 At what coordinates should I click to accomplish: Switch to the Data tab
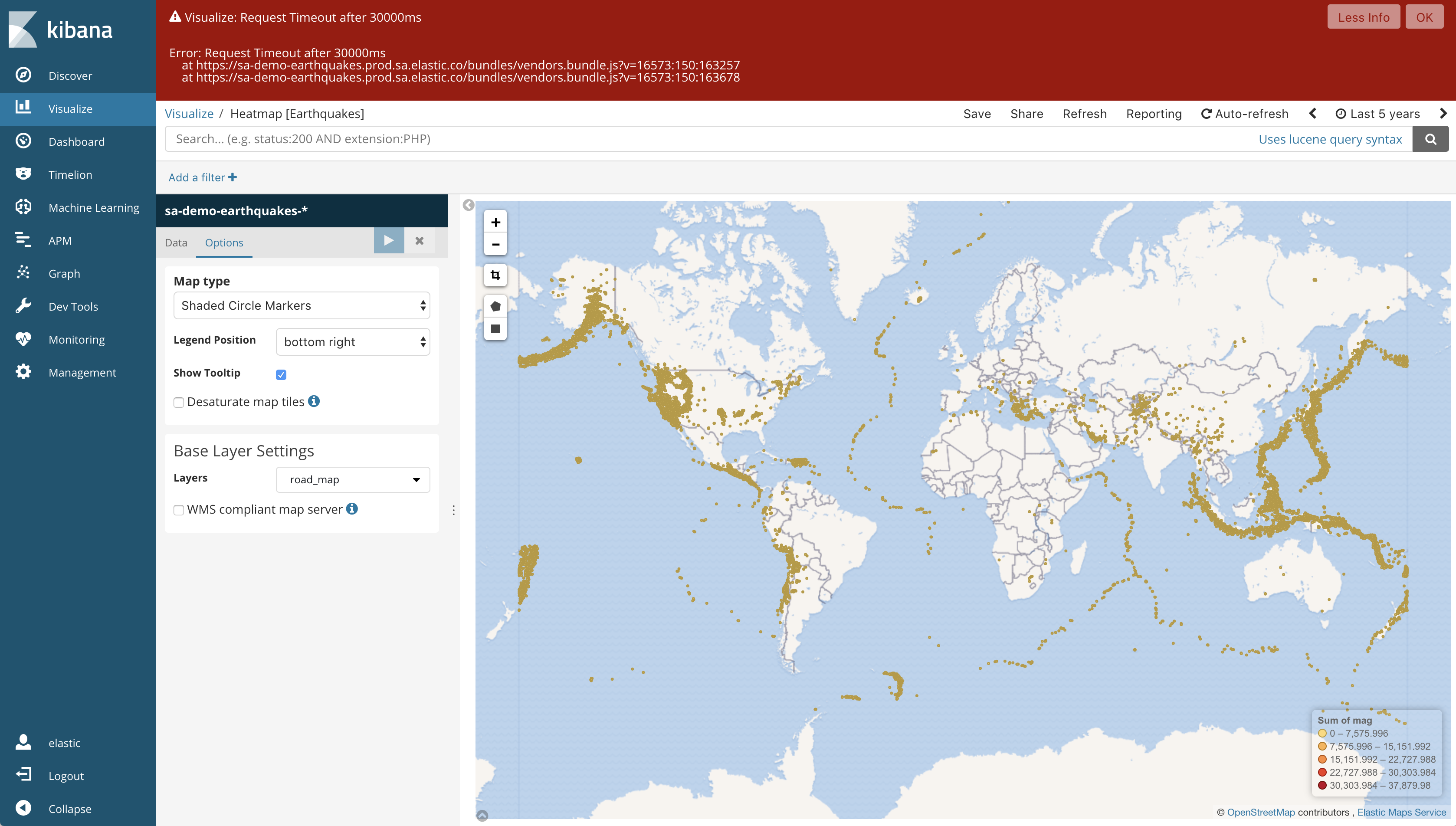(x=176, y=242)
